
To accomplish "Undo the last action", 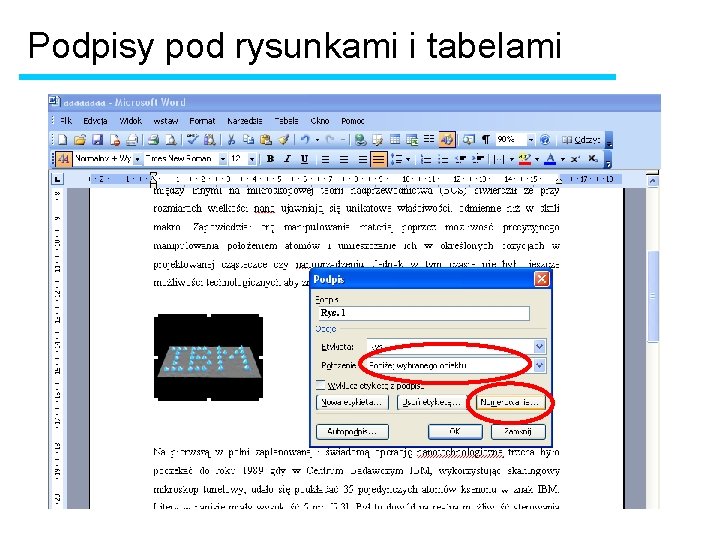I will 305,139.
